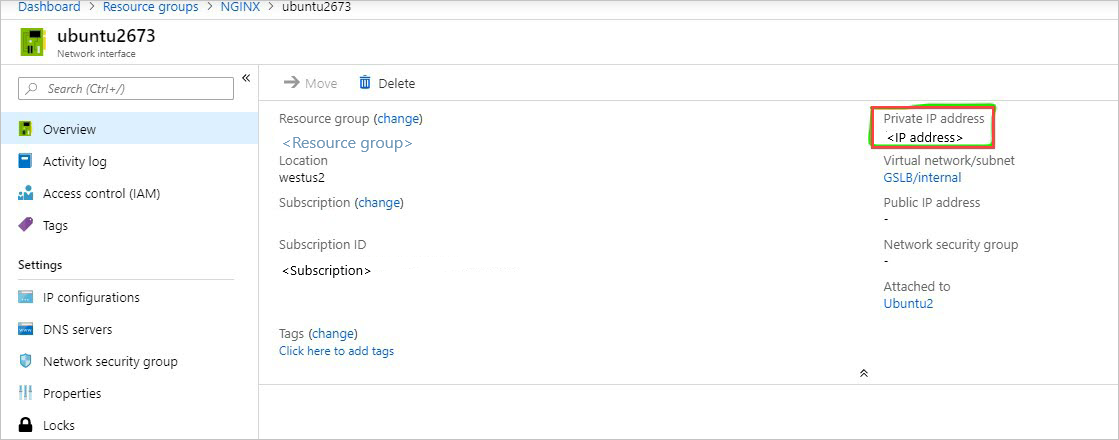Click the ubuntu2673 network interface icon
1119x440 pixels.
coord(34,42)
